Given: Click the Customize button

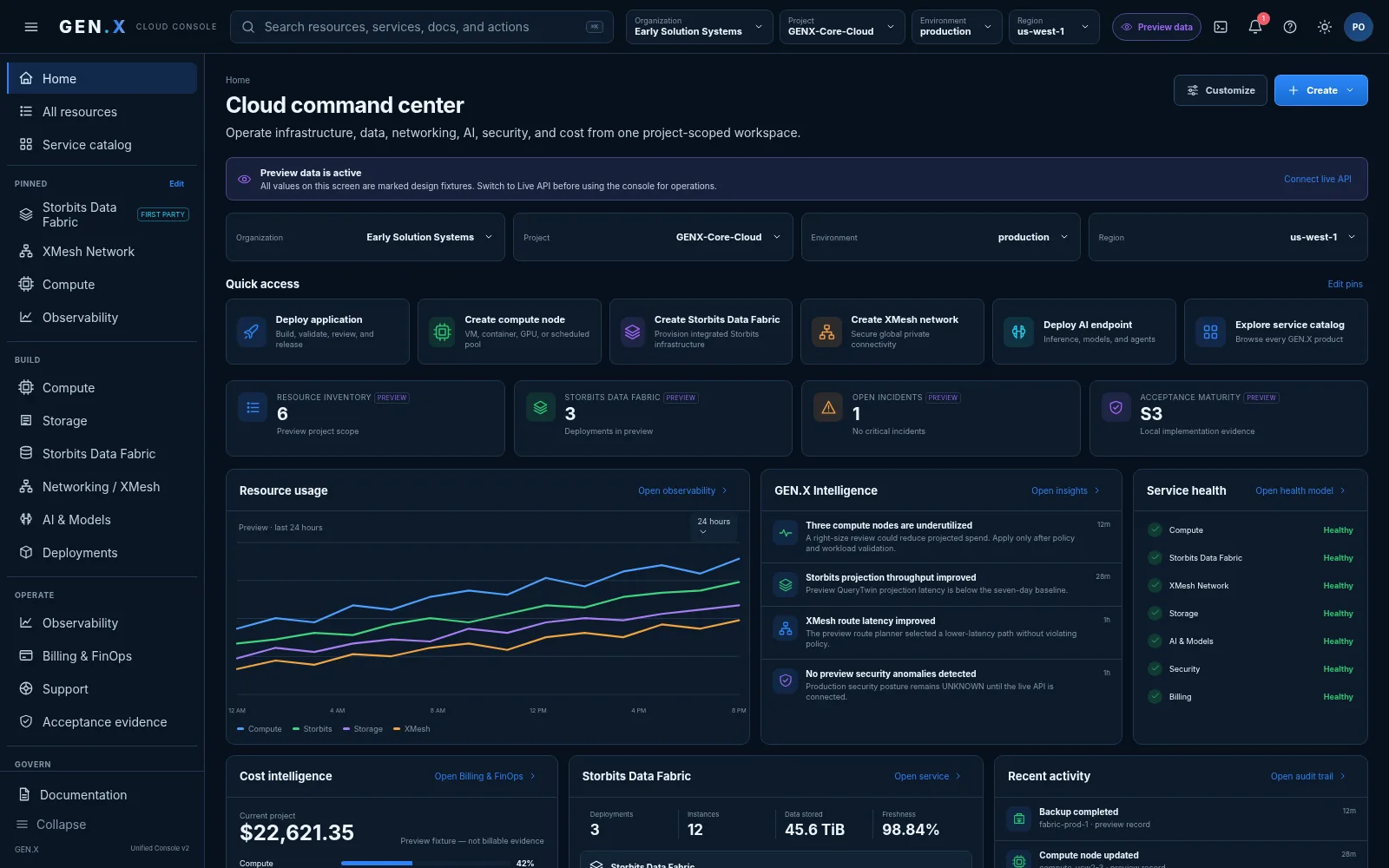Looking at the screenshot, I should pos(1220,90).
